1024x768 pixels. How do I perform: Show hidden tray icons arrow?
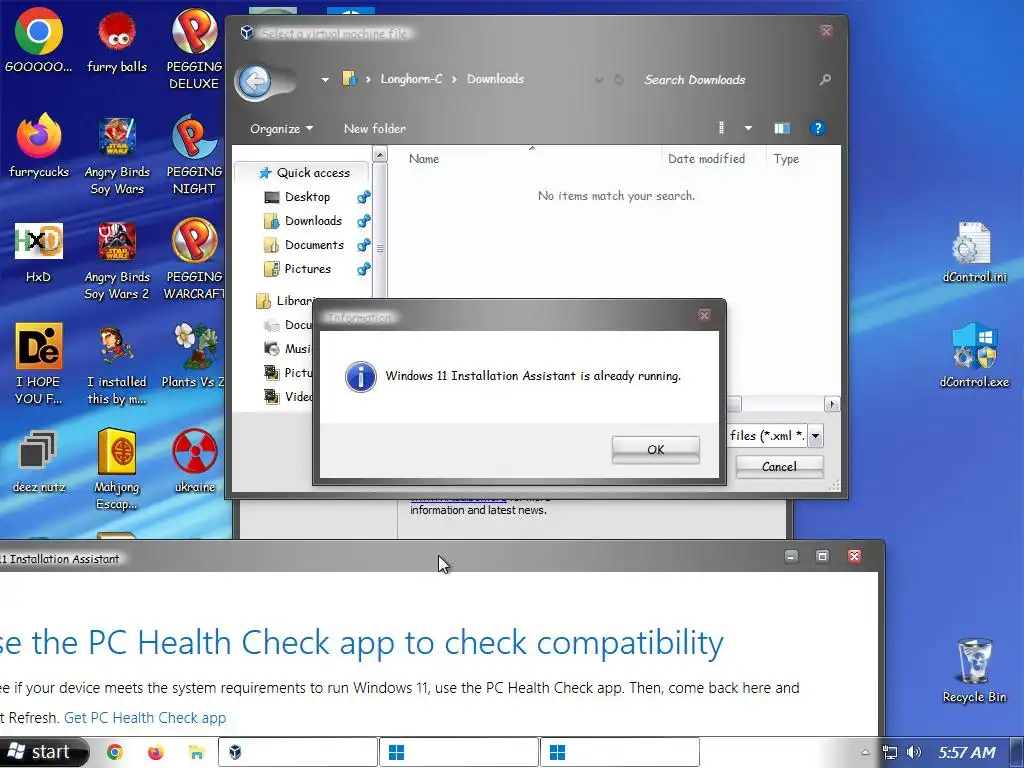pyautogui.click(x=865, y=752)
